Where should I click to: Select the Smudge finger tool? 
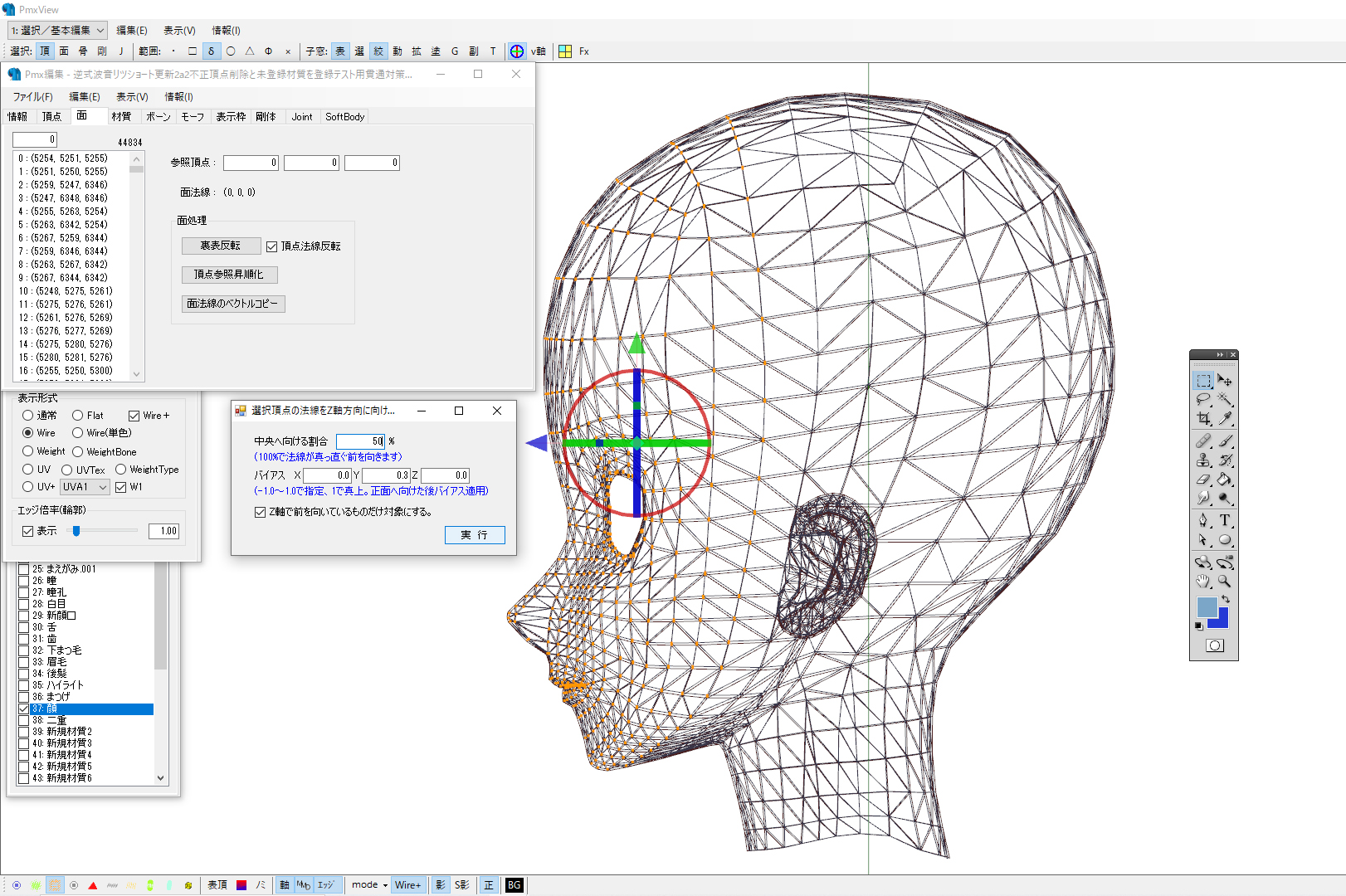1203,499
